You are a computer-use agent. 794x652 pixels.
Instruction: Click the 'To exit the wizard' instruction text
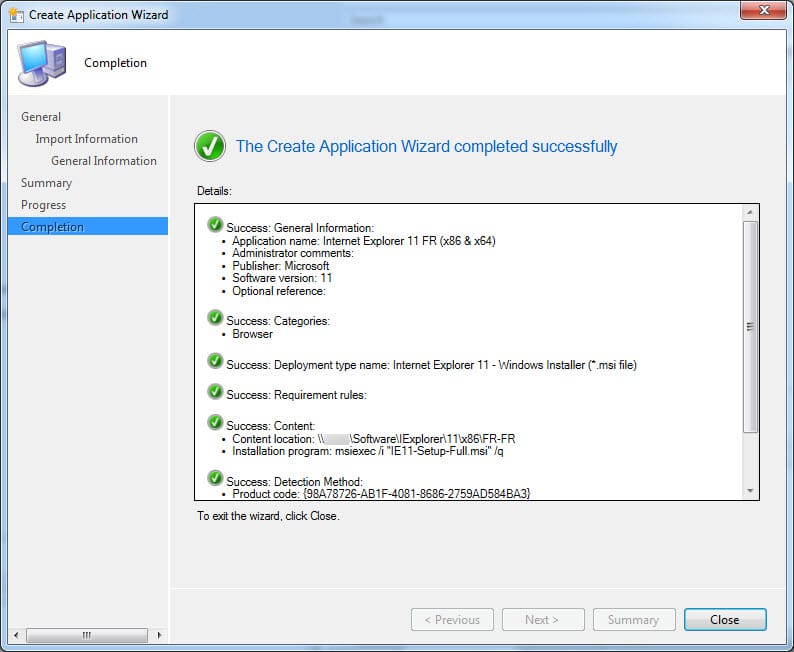268,516
